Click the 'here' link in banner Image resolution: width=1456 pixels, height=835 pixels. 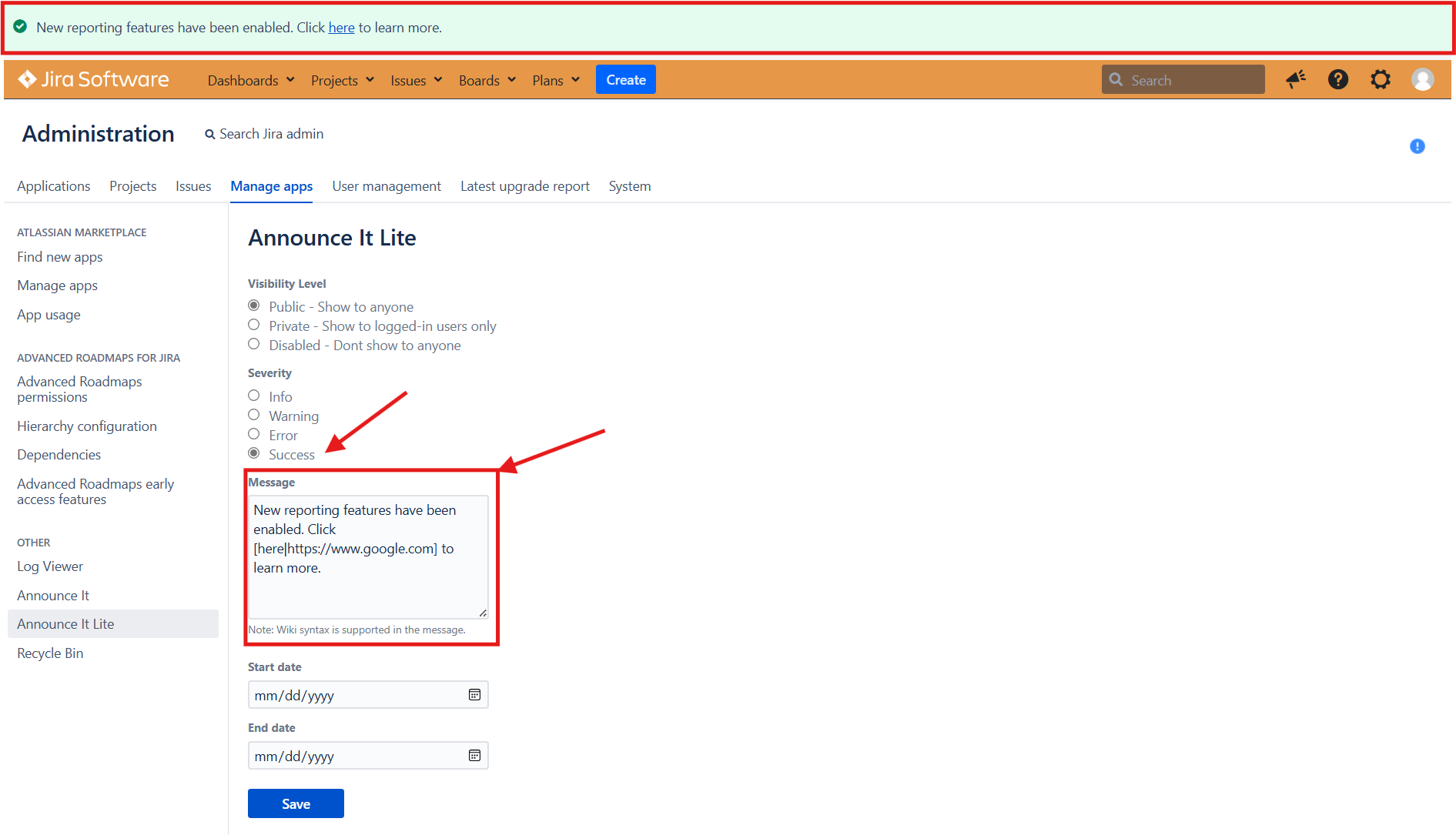pyautogui.click(x=341, y=28)
